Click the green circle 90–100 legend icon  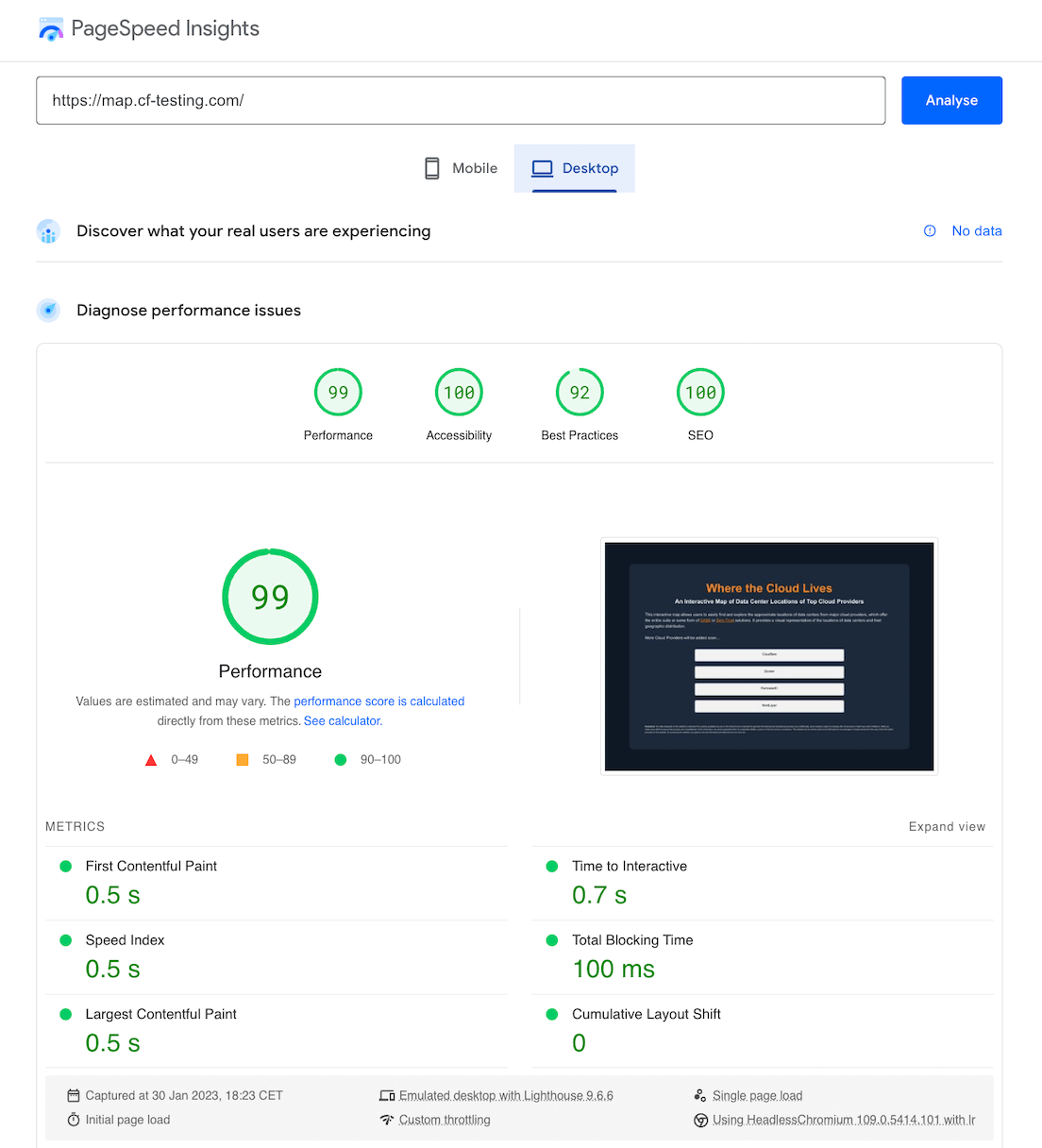[x=341, y=760]
